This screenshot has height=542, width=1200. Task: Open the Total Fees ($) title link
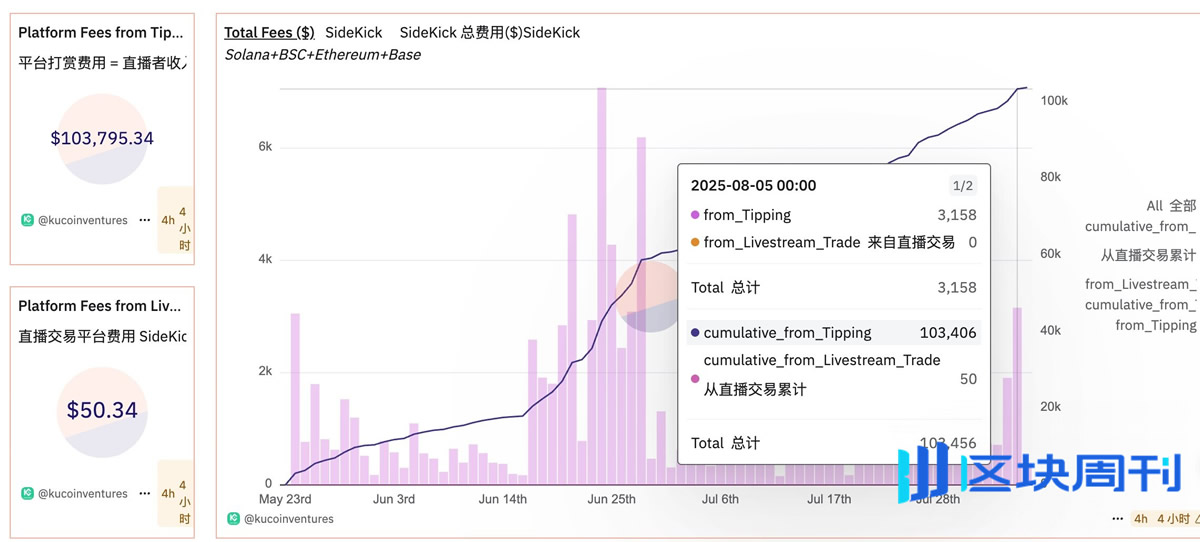[269, 33]
